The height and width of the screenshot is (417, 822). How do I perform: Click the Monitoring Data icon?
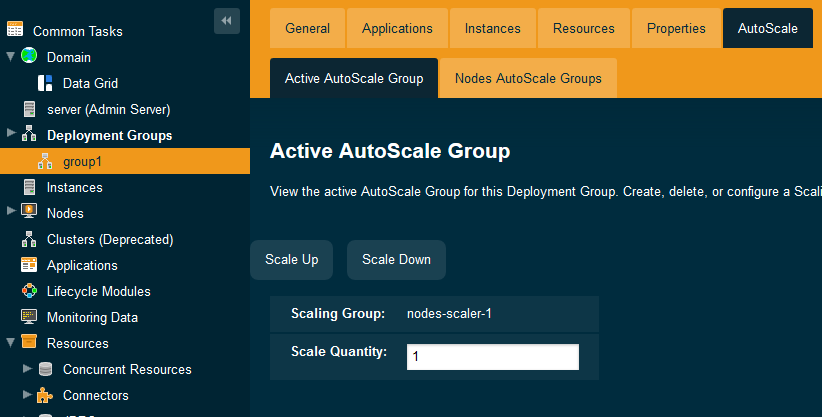tap(29, 317)
